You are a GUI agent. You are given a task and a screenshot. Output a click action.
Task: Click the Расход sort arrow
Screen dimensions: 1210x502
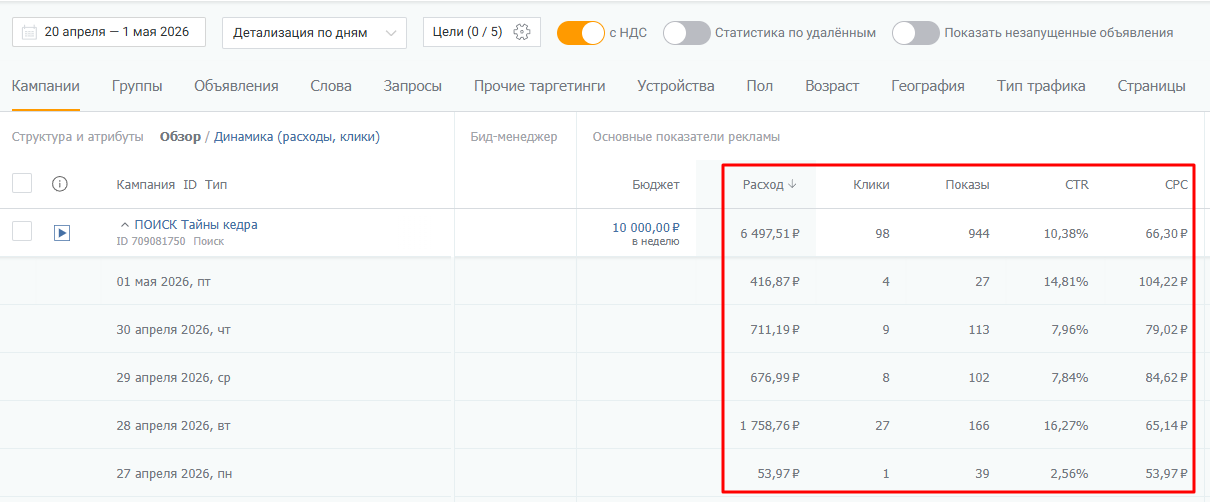tap(793, 184)
